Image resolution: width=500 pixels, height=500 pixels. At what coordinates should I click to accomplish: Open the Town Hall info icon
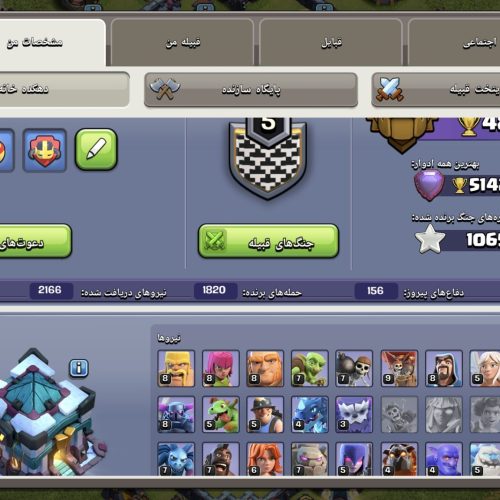tap(79, 368)
